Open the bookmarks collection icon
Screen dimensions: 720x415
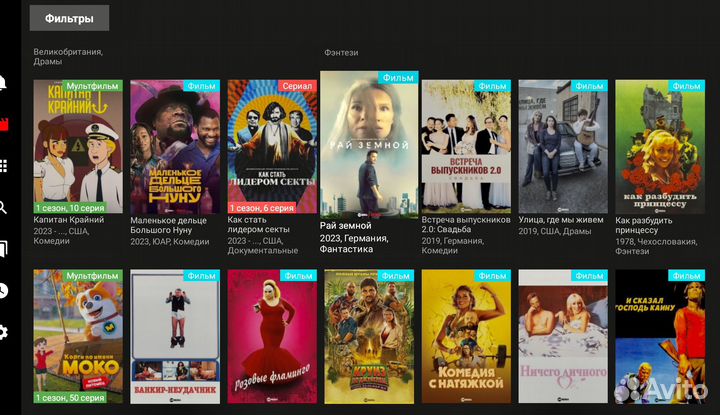pyautogui.click(x=3, y=249)
